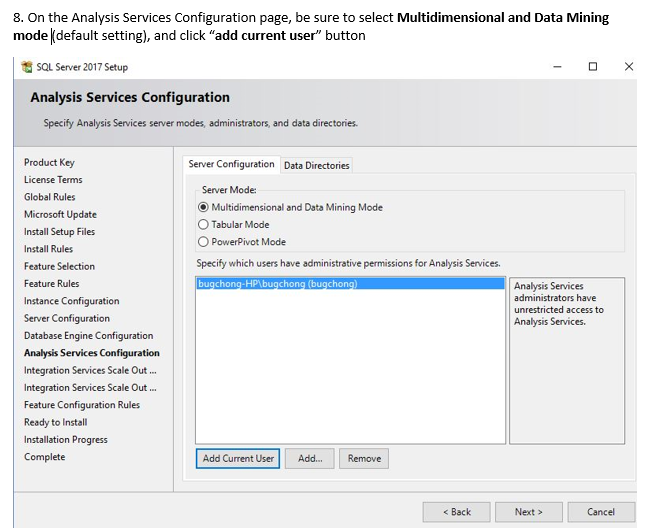Click Server Configuration step in sidebar
Image resolution: width=647 pixels, height=528 pixels.
[67, 318]
